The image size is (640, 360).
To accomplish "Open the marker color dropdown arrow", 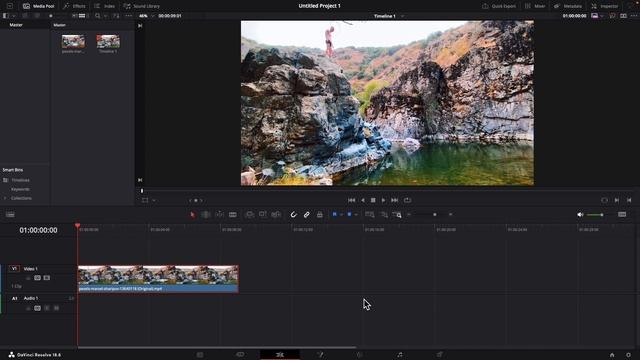I will click(356, 215).
